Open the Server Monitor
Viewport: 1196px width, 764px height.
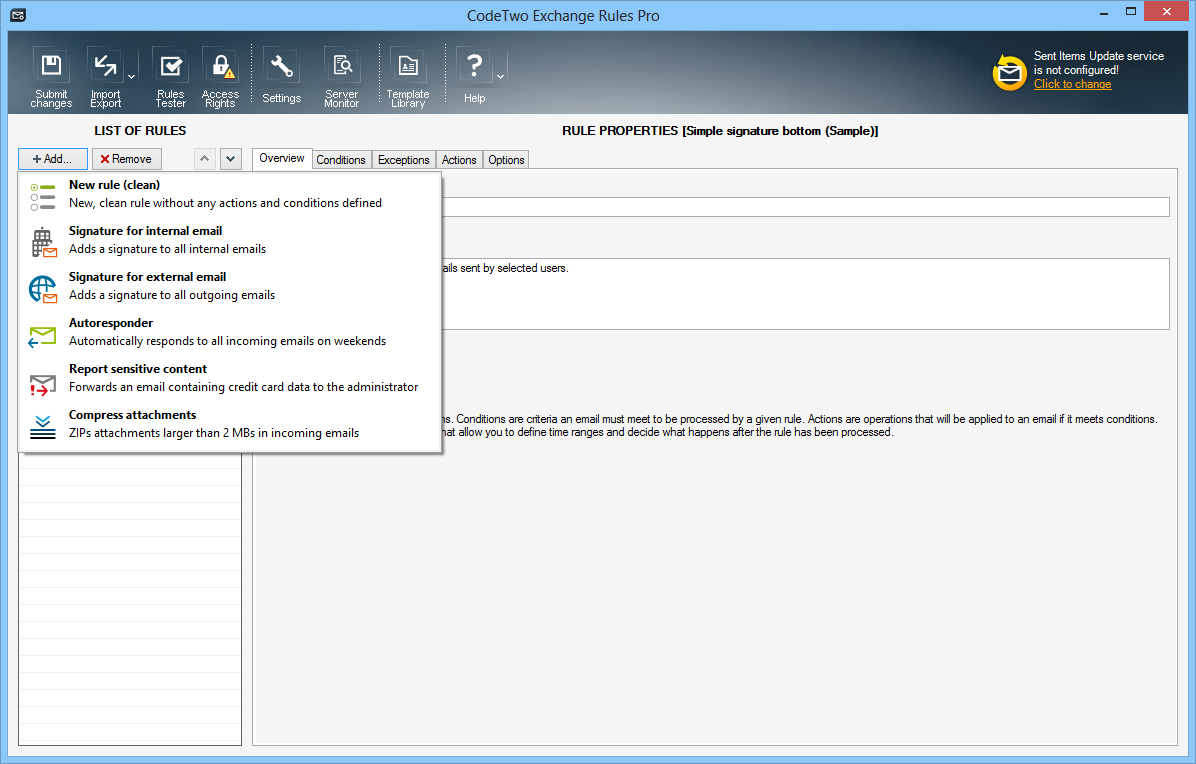click(x=342, y=76)
